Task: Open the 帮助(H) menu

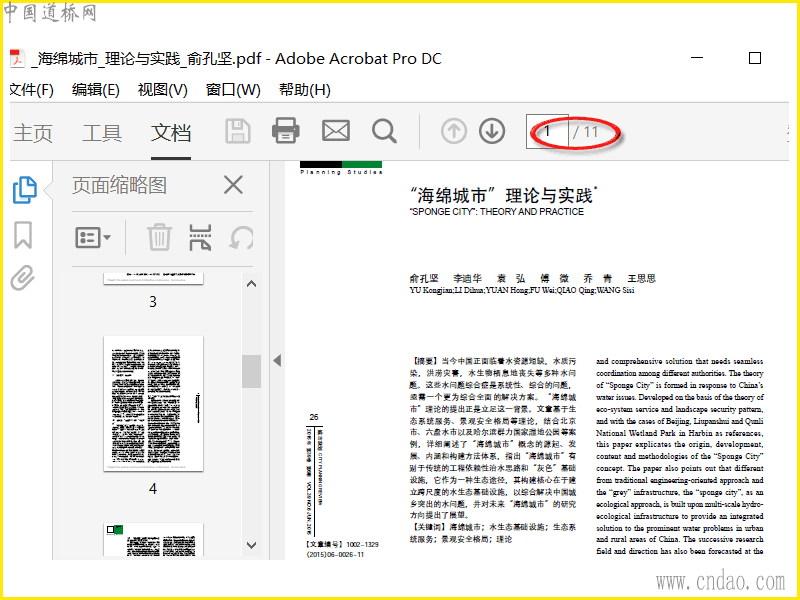Action: pos(305,90)
